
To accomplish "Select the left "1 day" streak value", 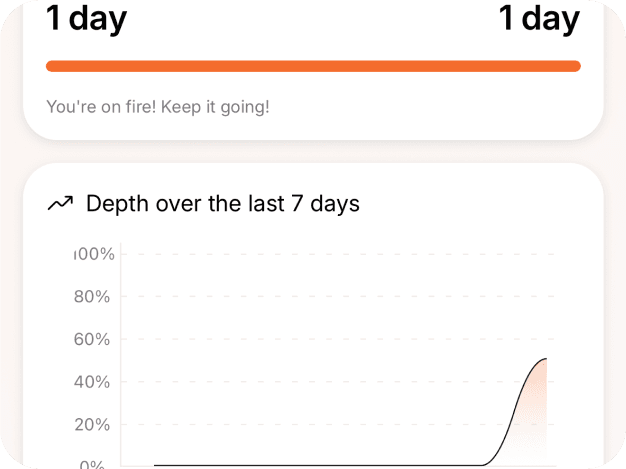I will 87,18.
